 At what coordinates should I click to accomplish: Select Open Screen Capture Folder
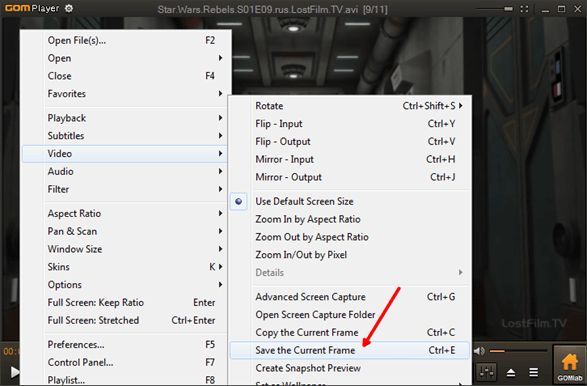point(350,315)
